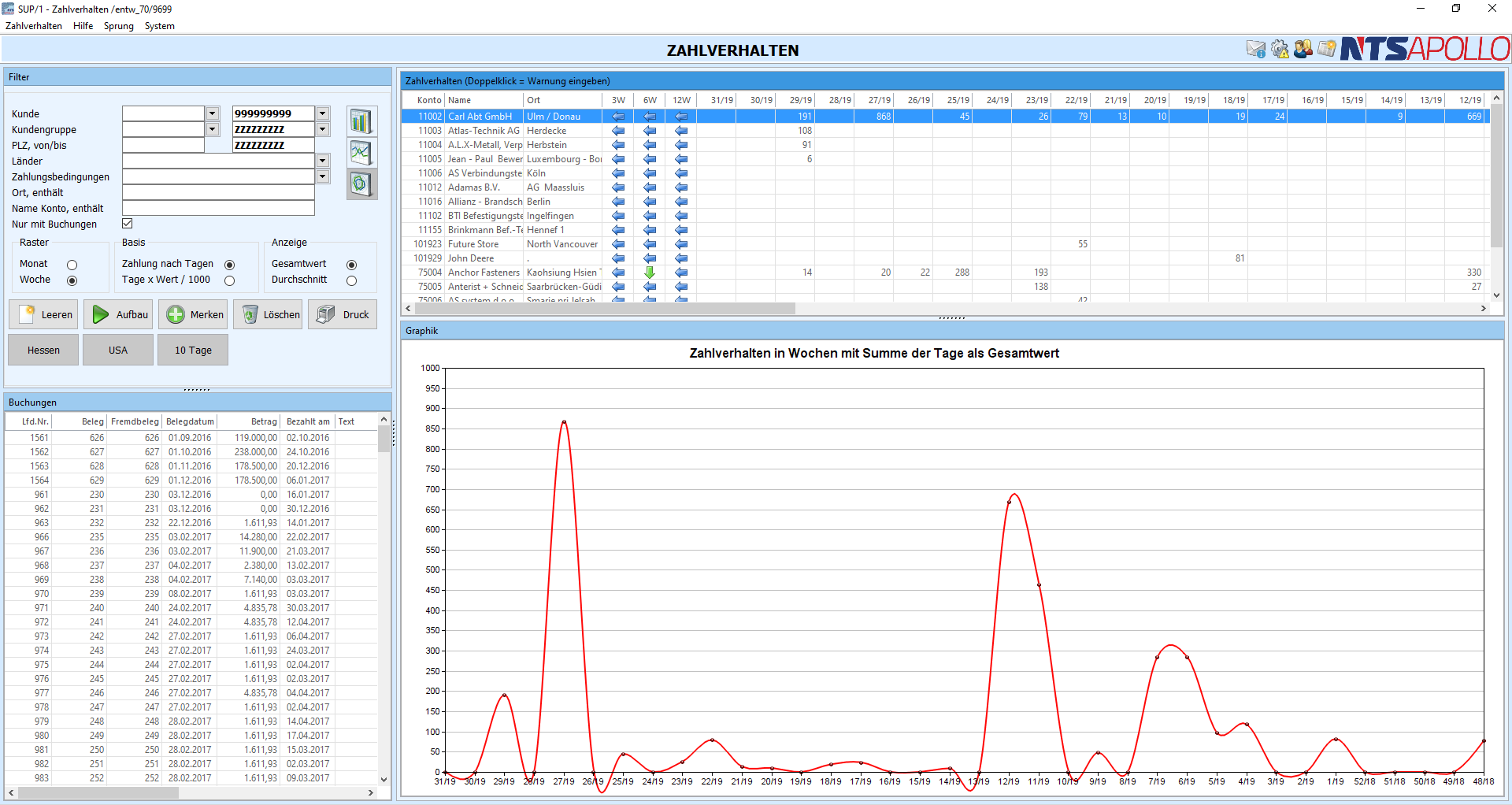Click the Ort, enthält input field
The width and height of the screenshot is (1512, 805).
(218, 192)
